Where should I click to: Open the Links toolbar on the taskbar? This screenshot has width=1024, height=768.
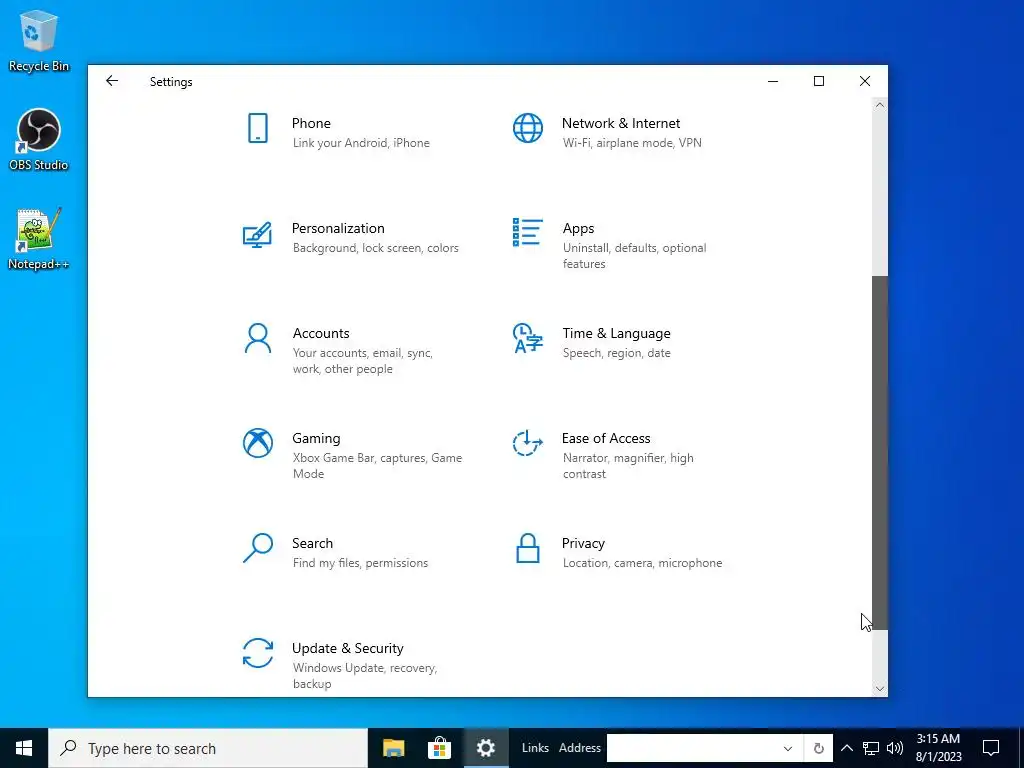[x=535, y=748]
